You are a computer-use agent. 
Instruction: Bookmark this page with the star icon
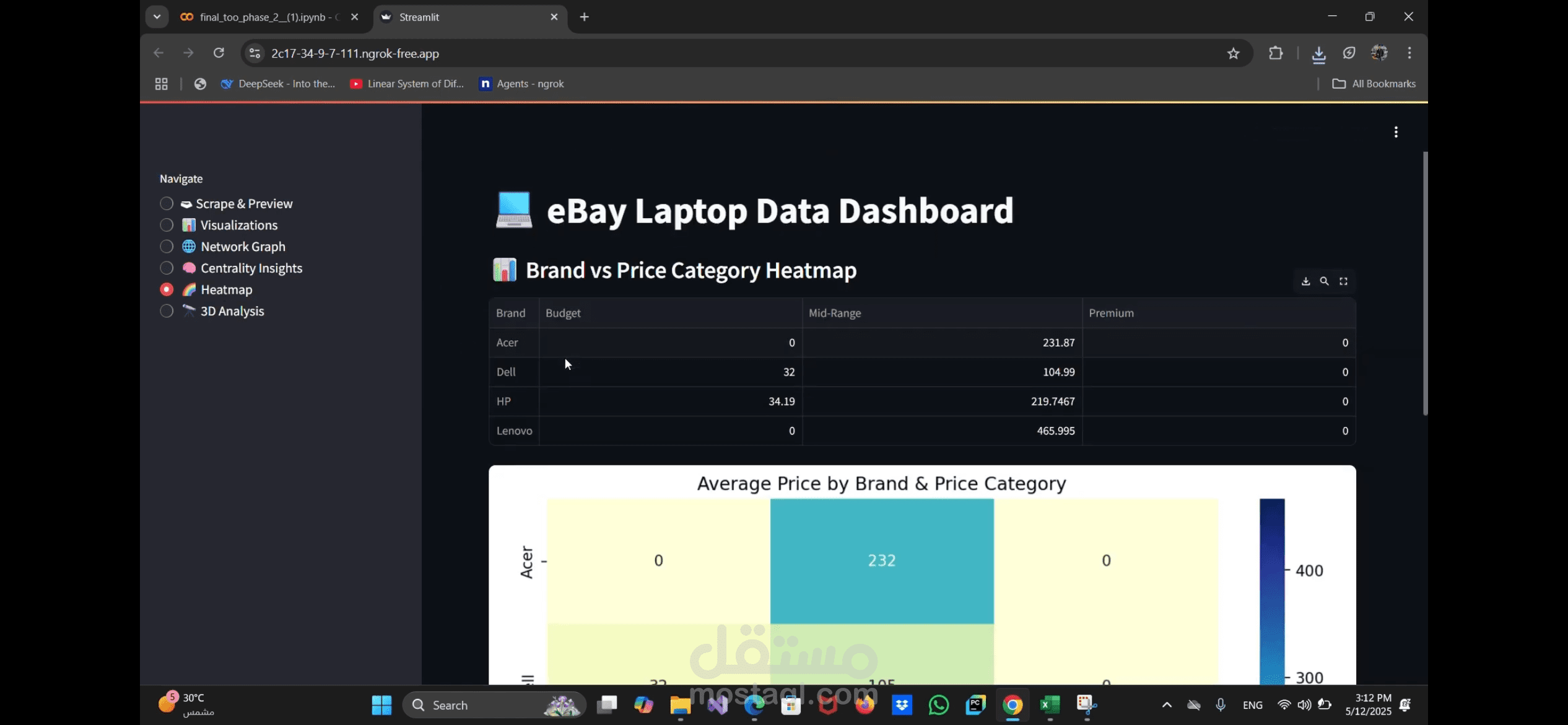point(1233,53)
